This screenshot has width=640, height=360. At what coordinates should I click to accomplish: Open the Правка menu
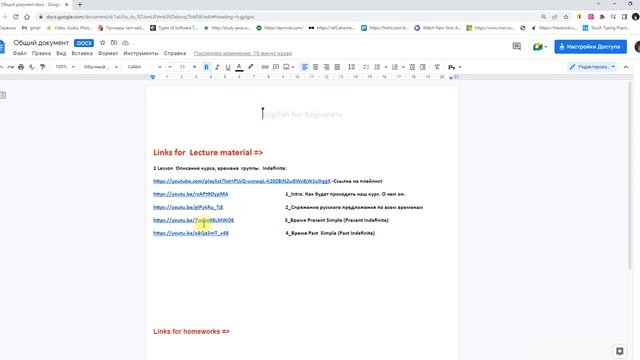pos(41,53)
